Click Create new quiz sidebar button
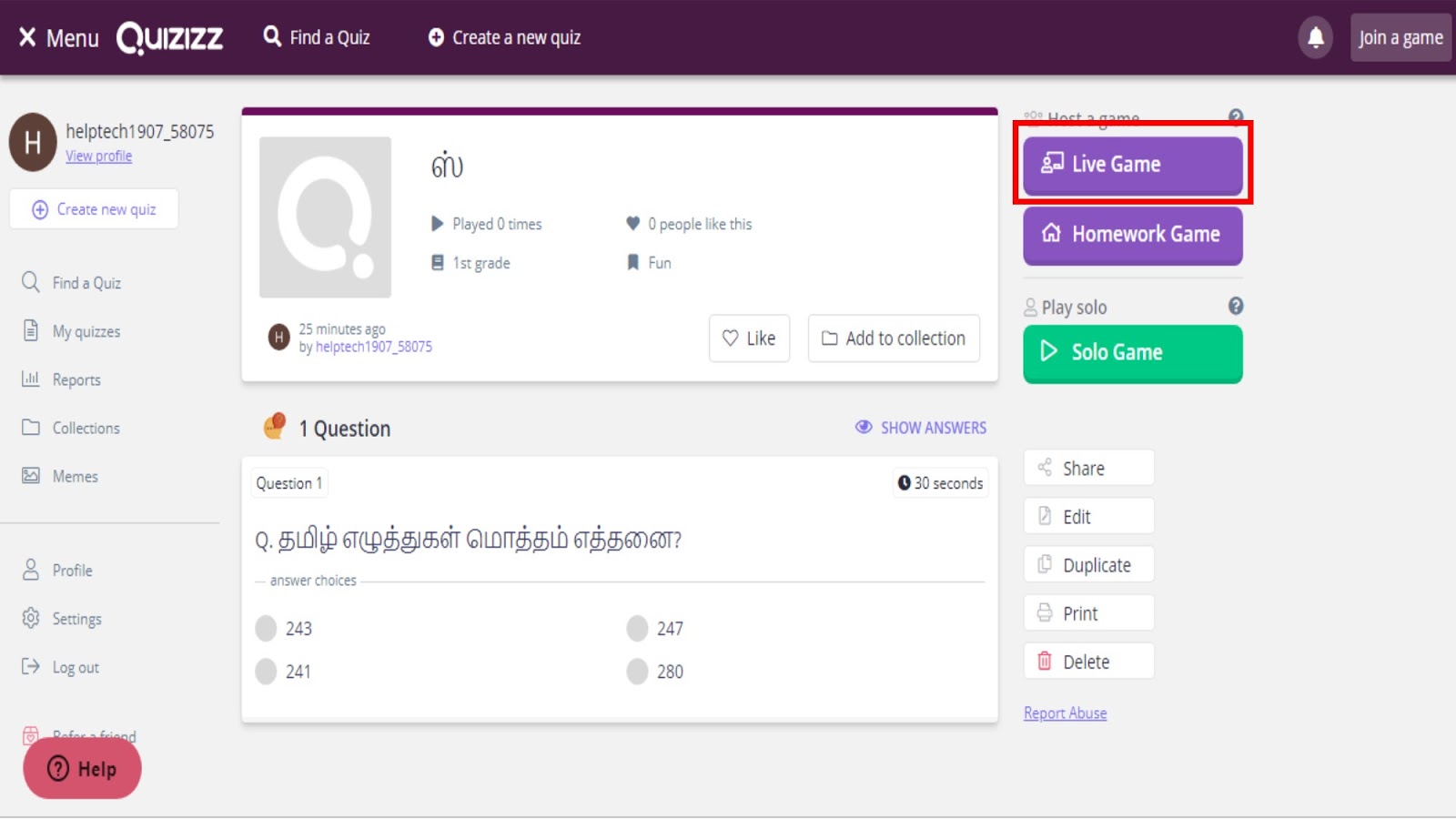The image size is (1456, 819). (x=94, y=209)
